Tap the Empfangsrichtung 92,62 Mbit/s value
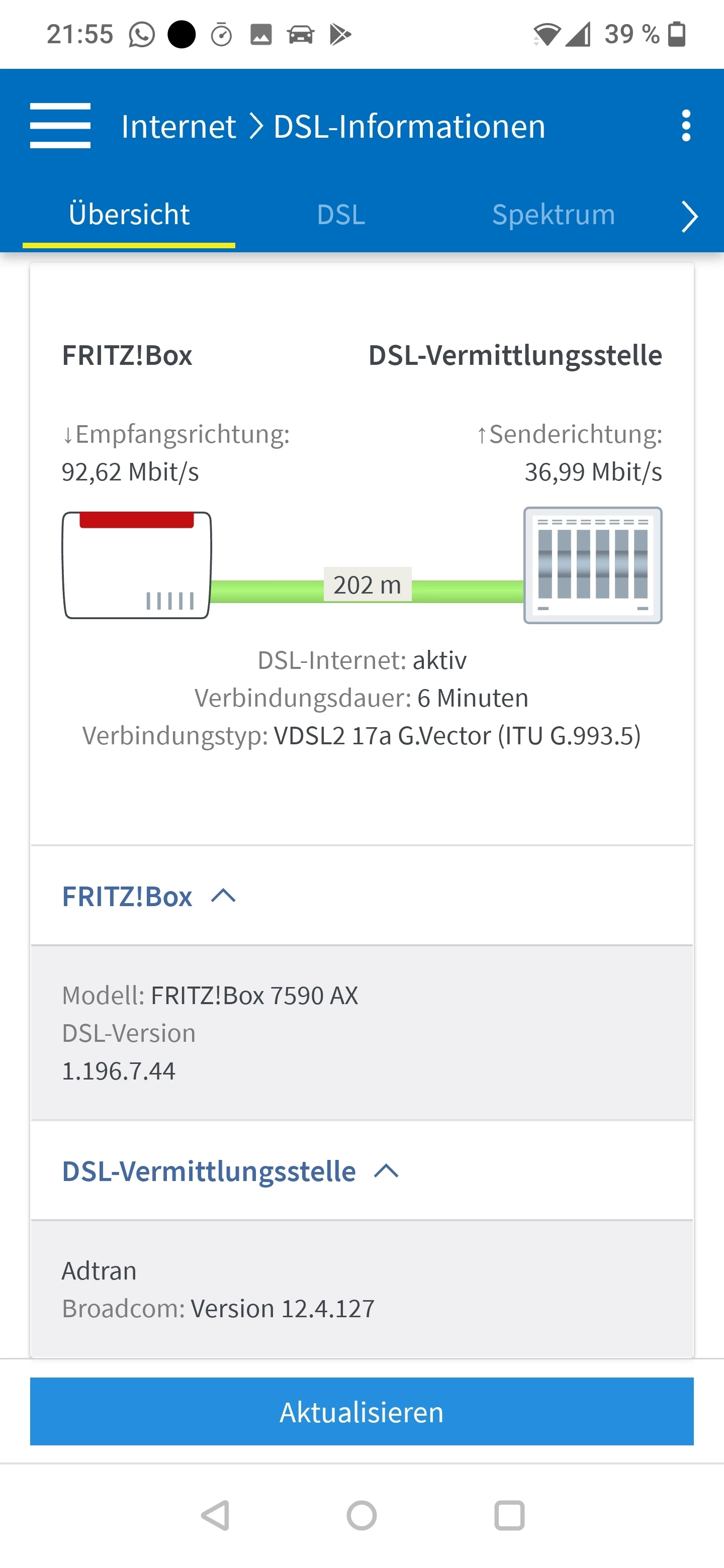This screenshot has width=724, height=1568. coord(130,472)
